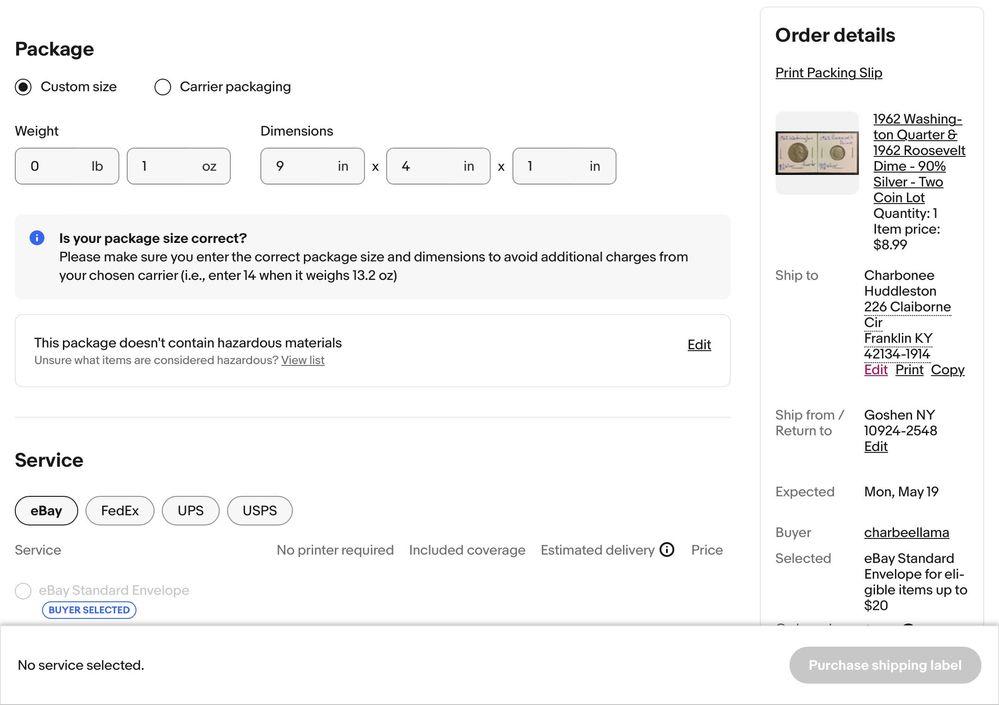Click the Estimated delivery info icon
The image size is (999, 705).
(x=666, y=550)
